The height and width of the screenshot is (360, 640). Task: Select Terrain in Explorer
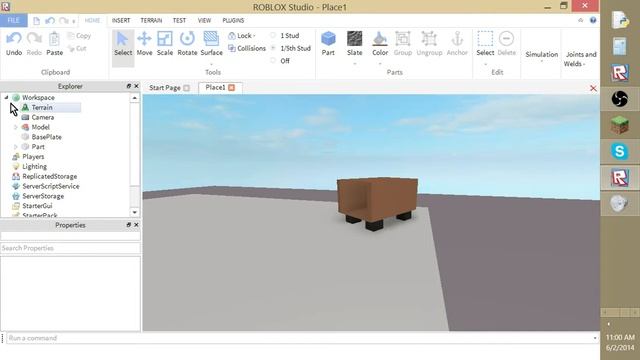coord(42,107)
